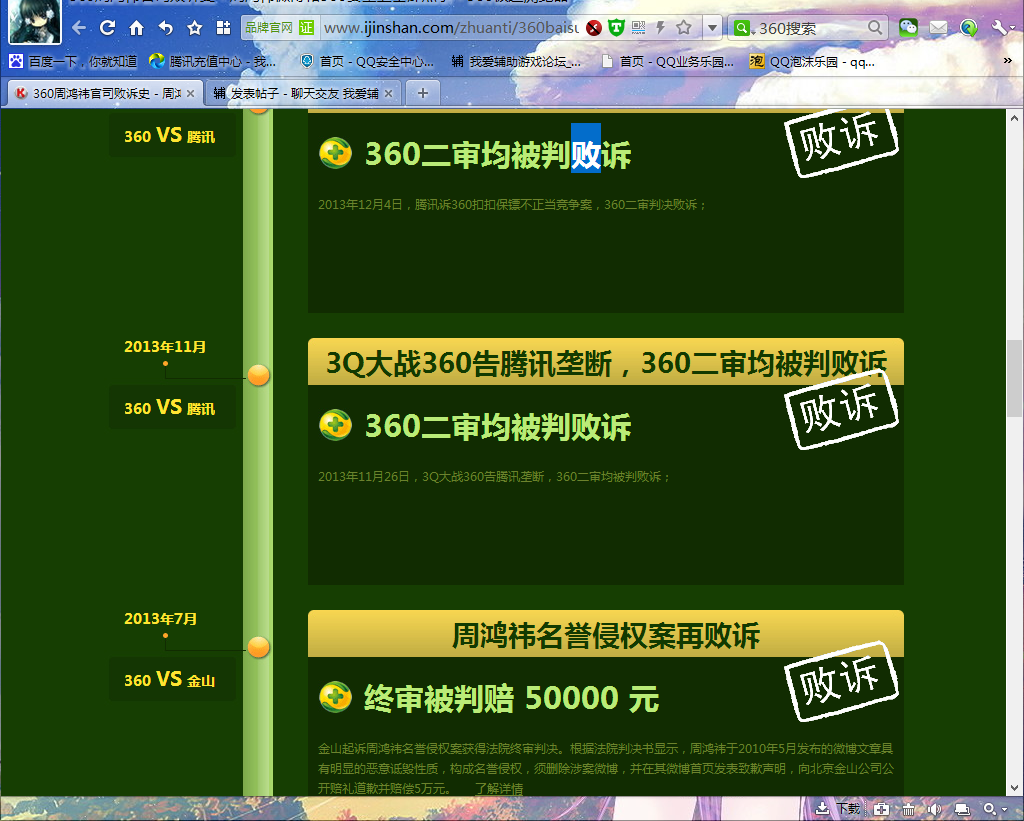Screen dimensions: 1024x821
Task: Click the 2013年12月4日 description text
Action: point(512,204)
